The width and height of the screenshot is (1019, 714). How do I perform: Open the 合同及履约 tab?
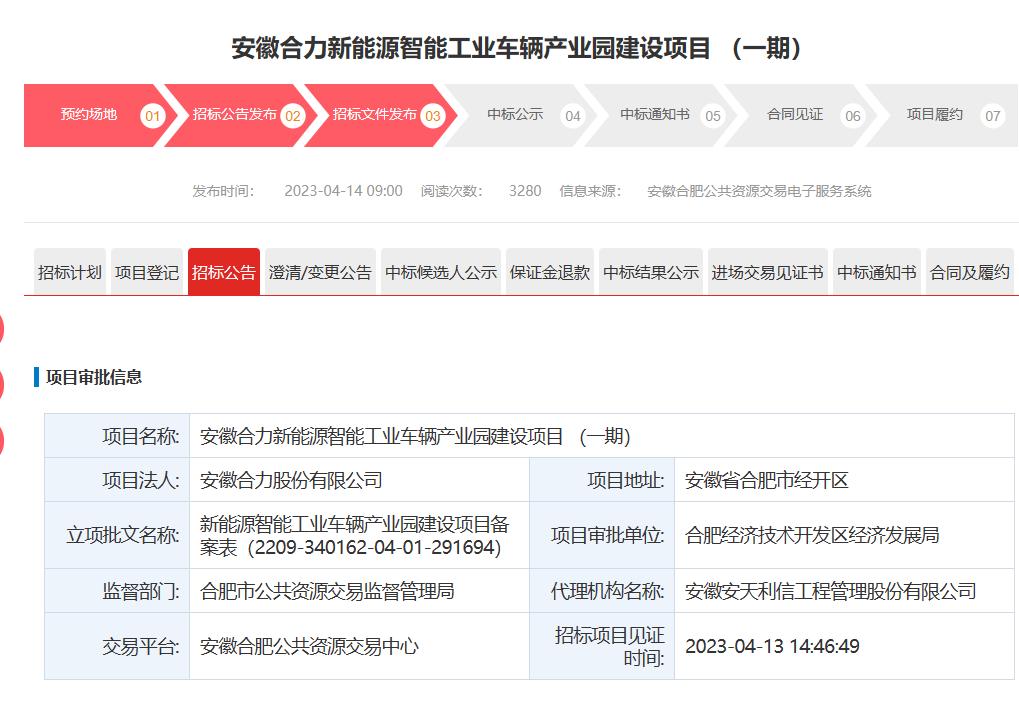coord(970,272)
